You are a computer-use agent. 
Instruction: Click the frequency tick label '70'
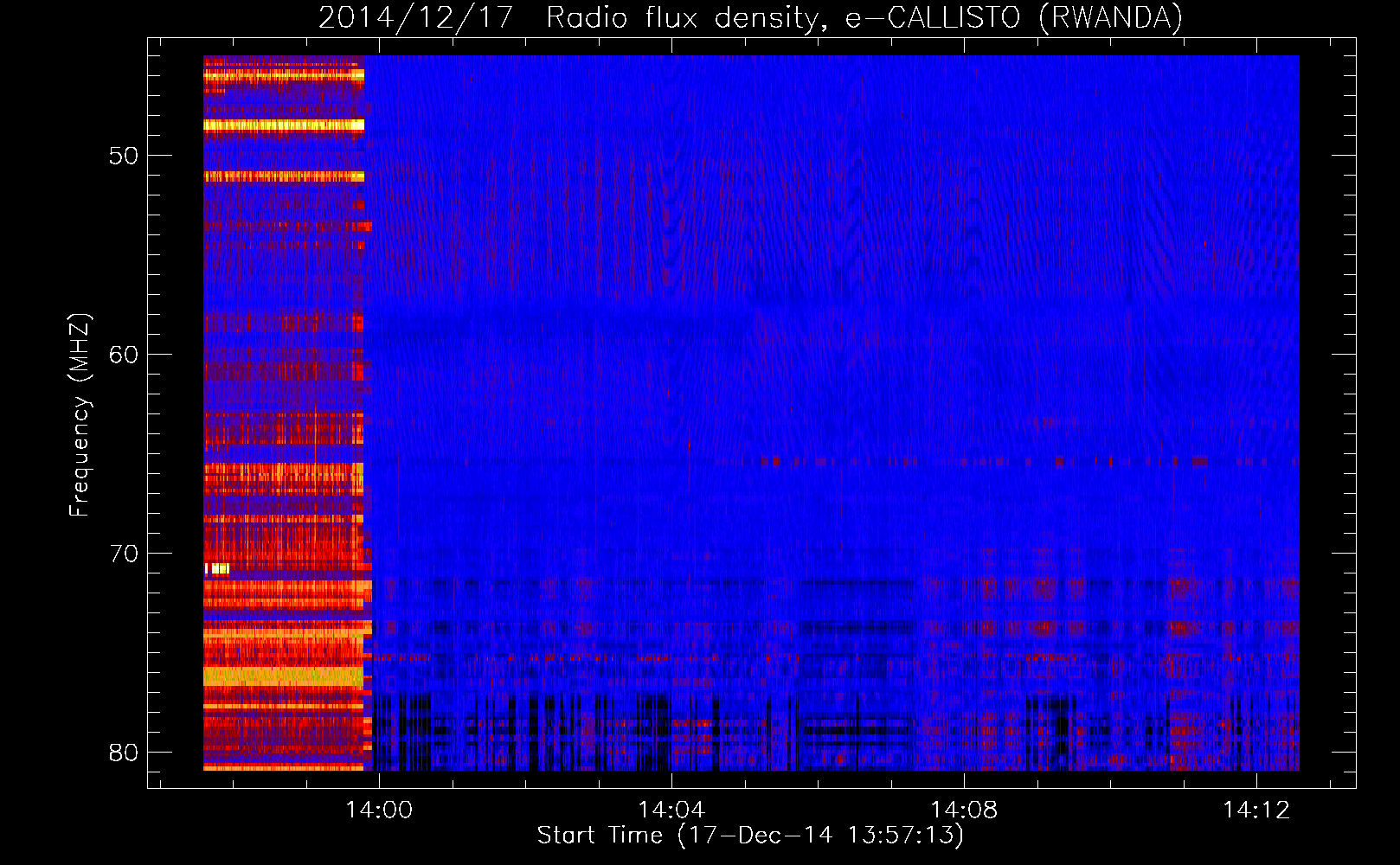124,554
